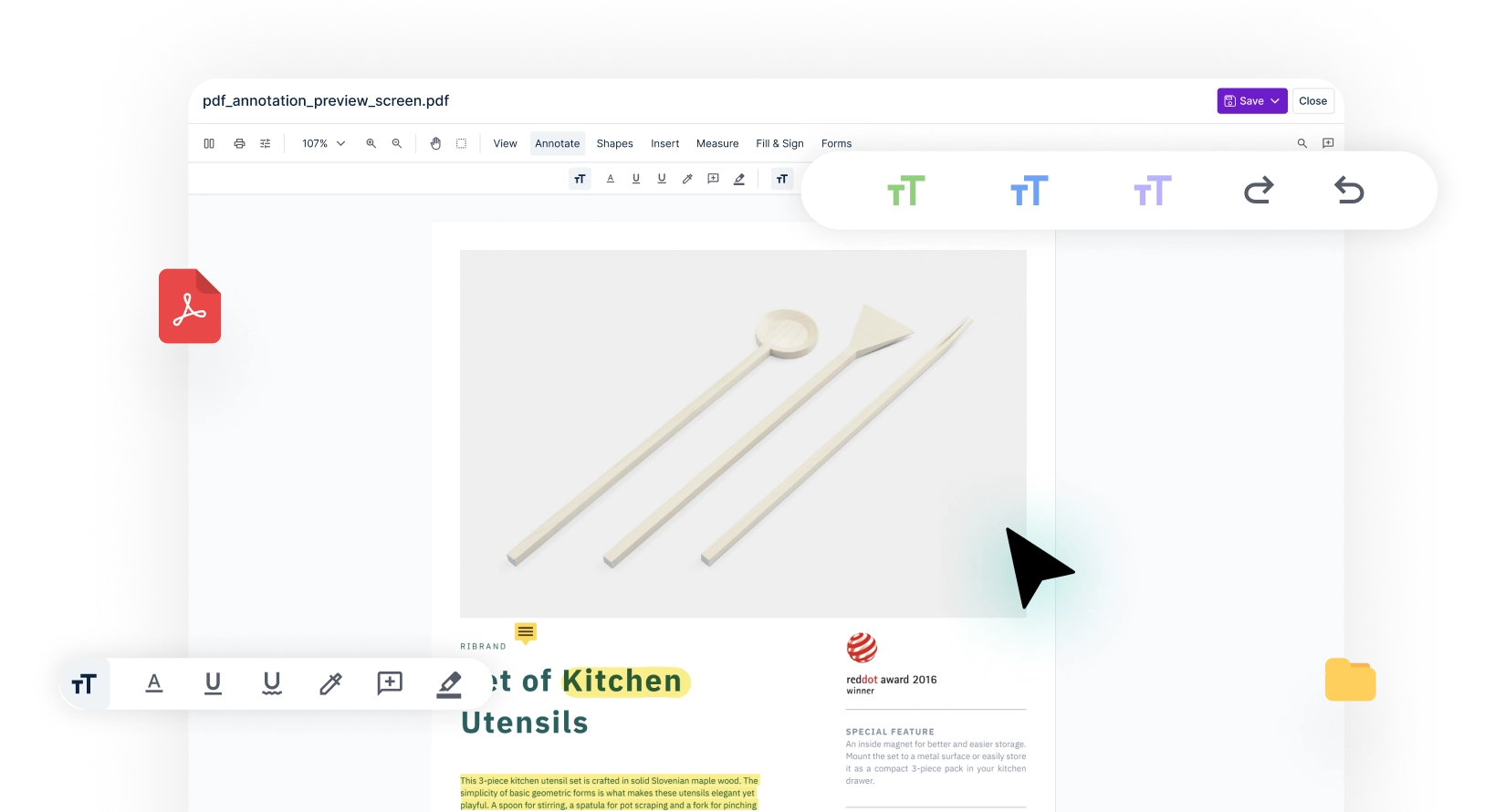The width and height of the screenshot is (1495, 812).
Task: Click the redo arrow icon
Action: pos(1259,191)
